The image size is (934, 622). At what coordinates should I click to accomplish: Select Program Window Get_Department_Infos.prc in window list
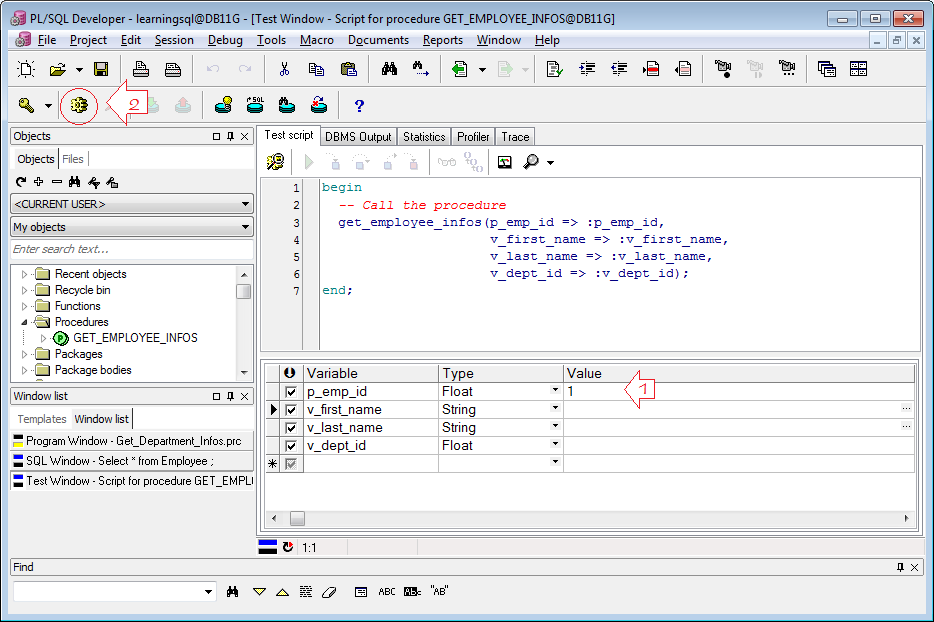[132, 441]
